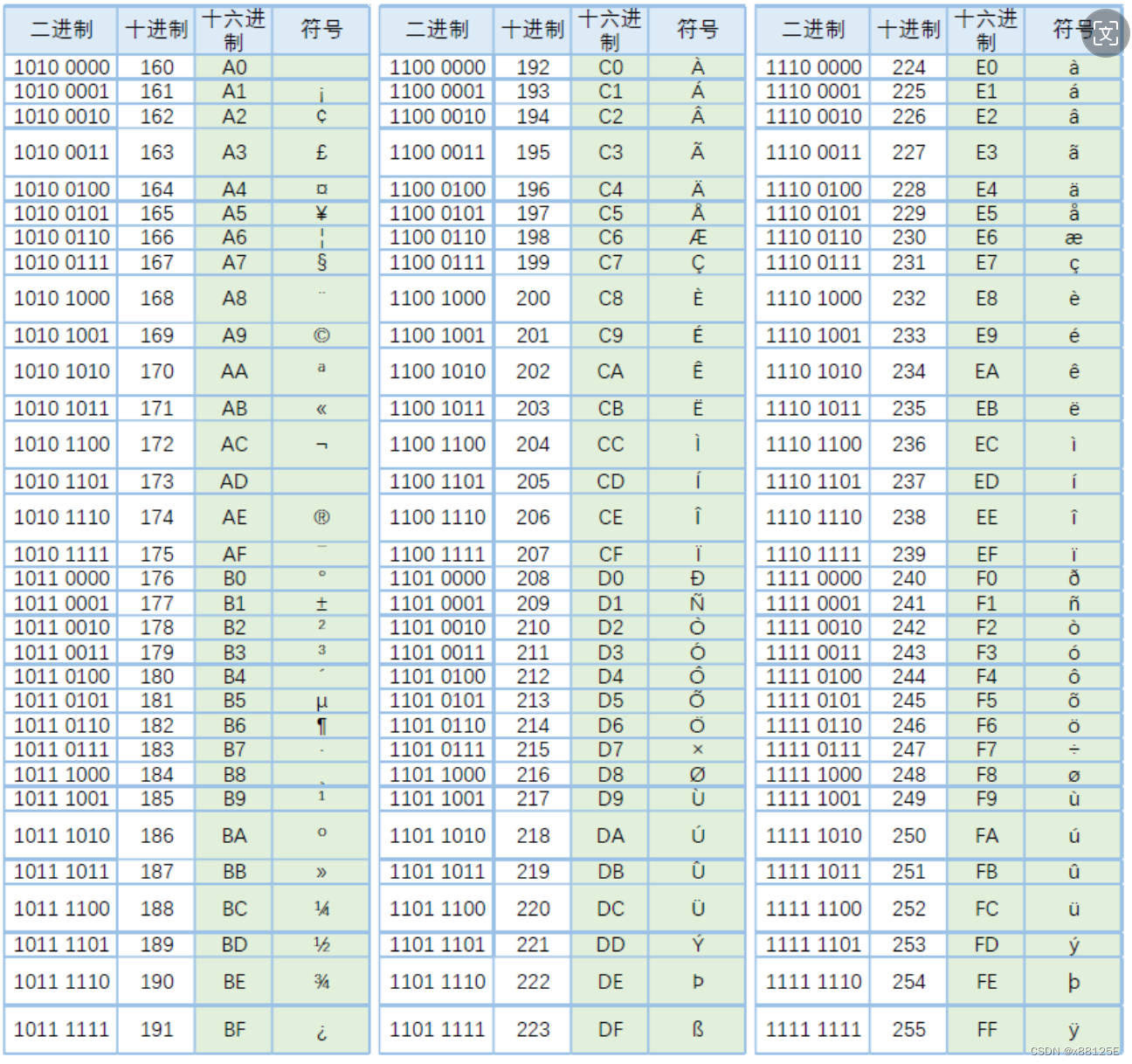The width and height of the screenshot is (1132, 1064).
Task: Select hex code AF
Action: pos(234,555)
